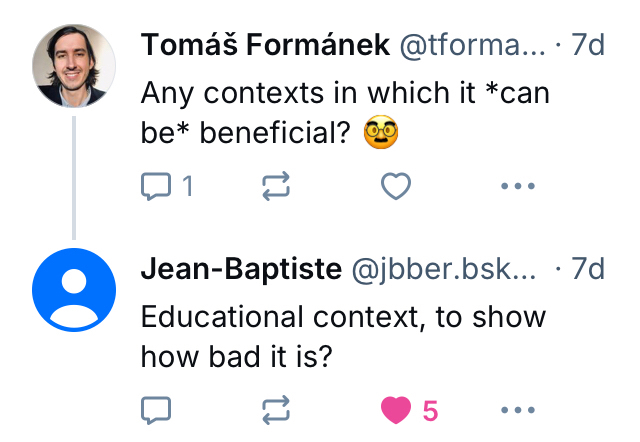
Task: Open more options on Tomáš's post
Action: [x=517, y=186]
